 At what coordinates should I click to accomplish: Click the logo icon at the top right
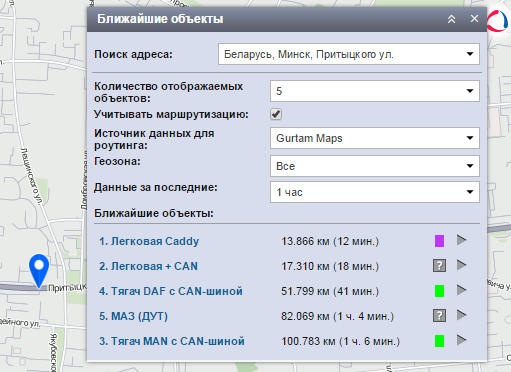click(498, 21)
